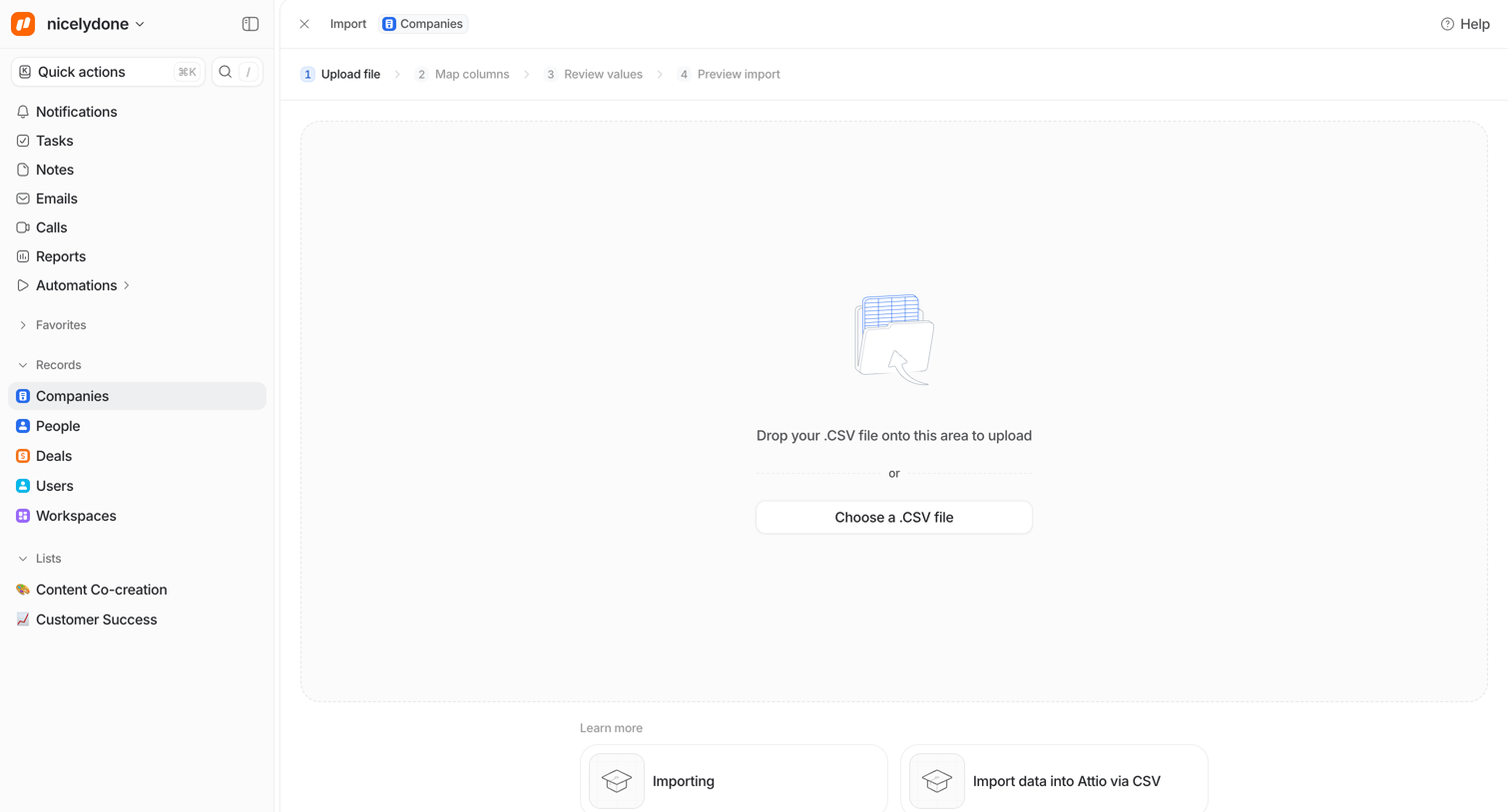Image resolution: width=1509 pixels, height=812 pixels.
Task: Click the Importing graduation cap icon
Action: (x=617, y=781)
